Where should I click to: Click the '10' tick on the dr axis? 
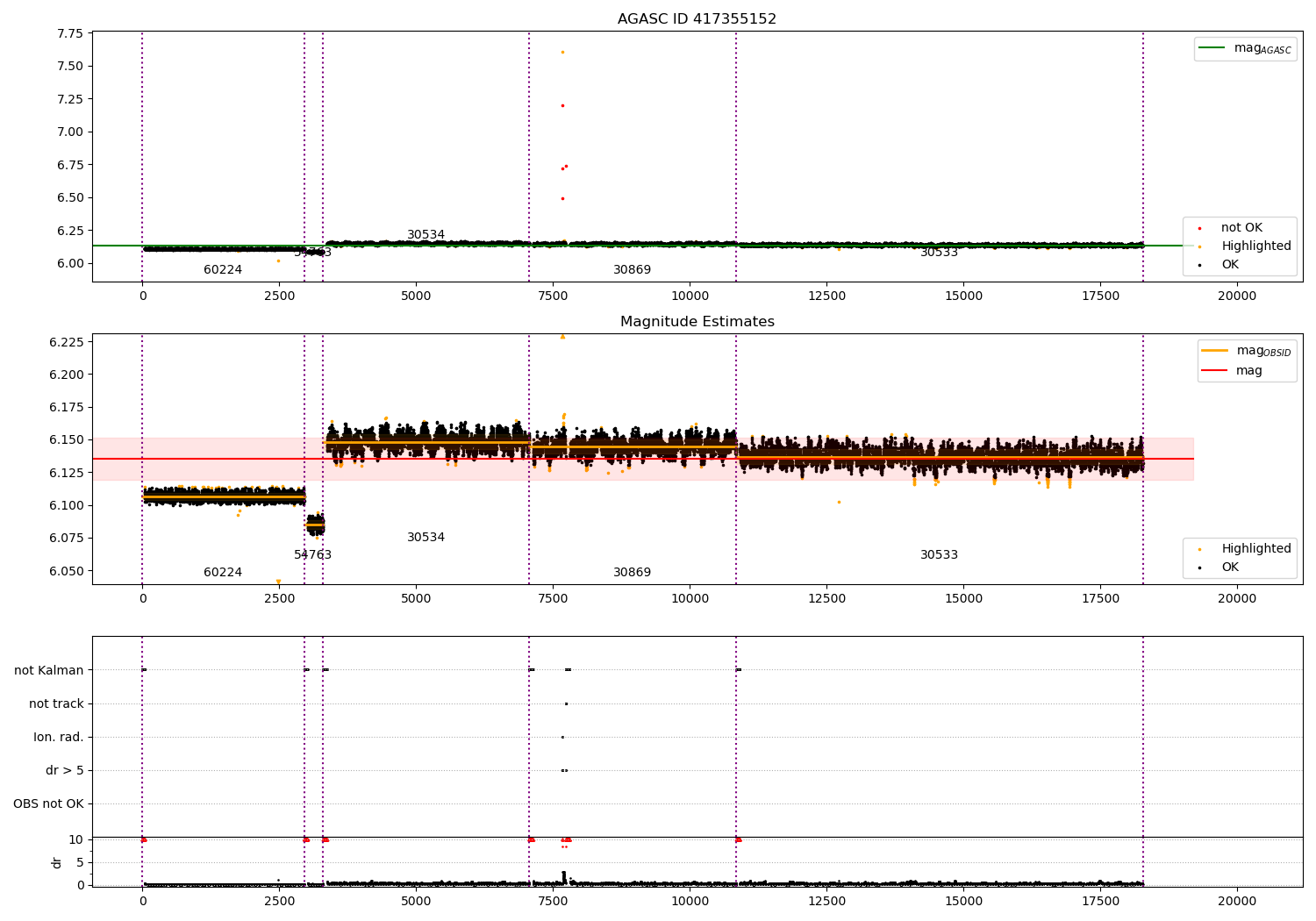[x=76, y=839]
